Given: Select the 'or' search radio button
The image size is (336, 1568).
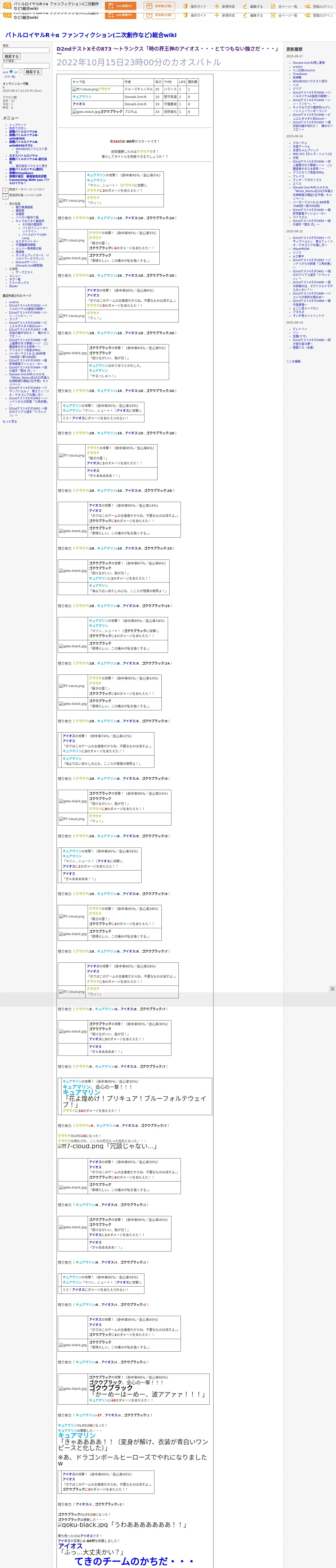Looking at the screenshot, I should (20, 72).
